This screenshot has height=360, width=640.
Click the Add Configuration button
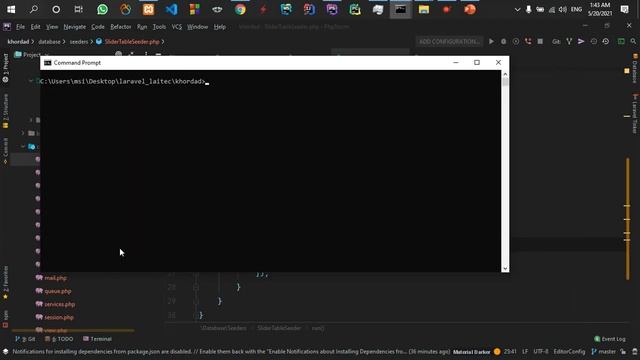coord(449,42)
